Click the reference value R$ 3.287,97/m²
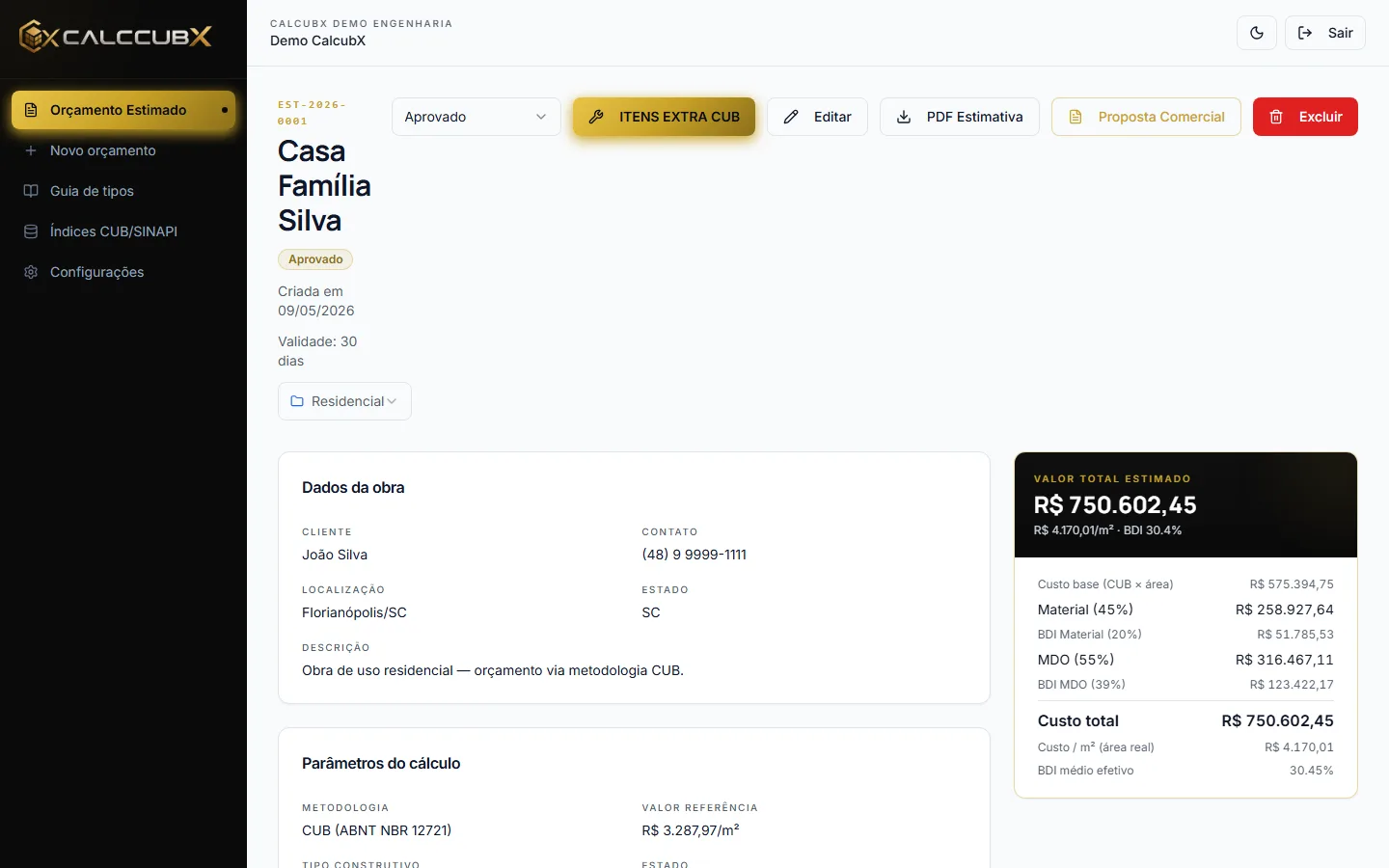Screen dimensions: 1389x868 (x=691, y=830)
